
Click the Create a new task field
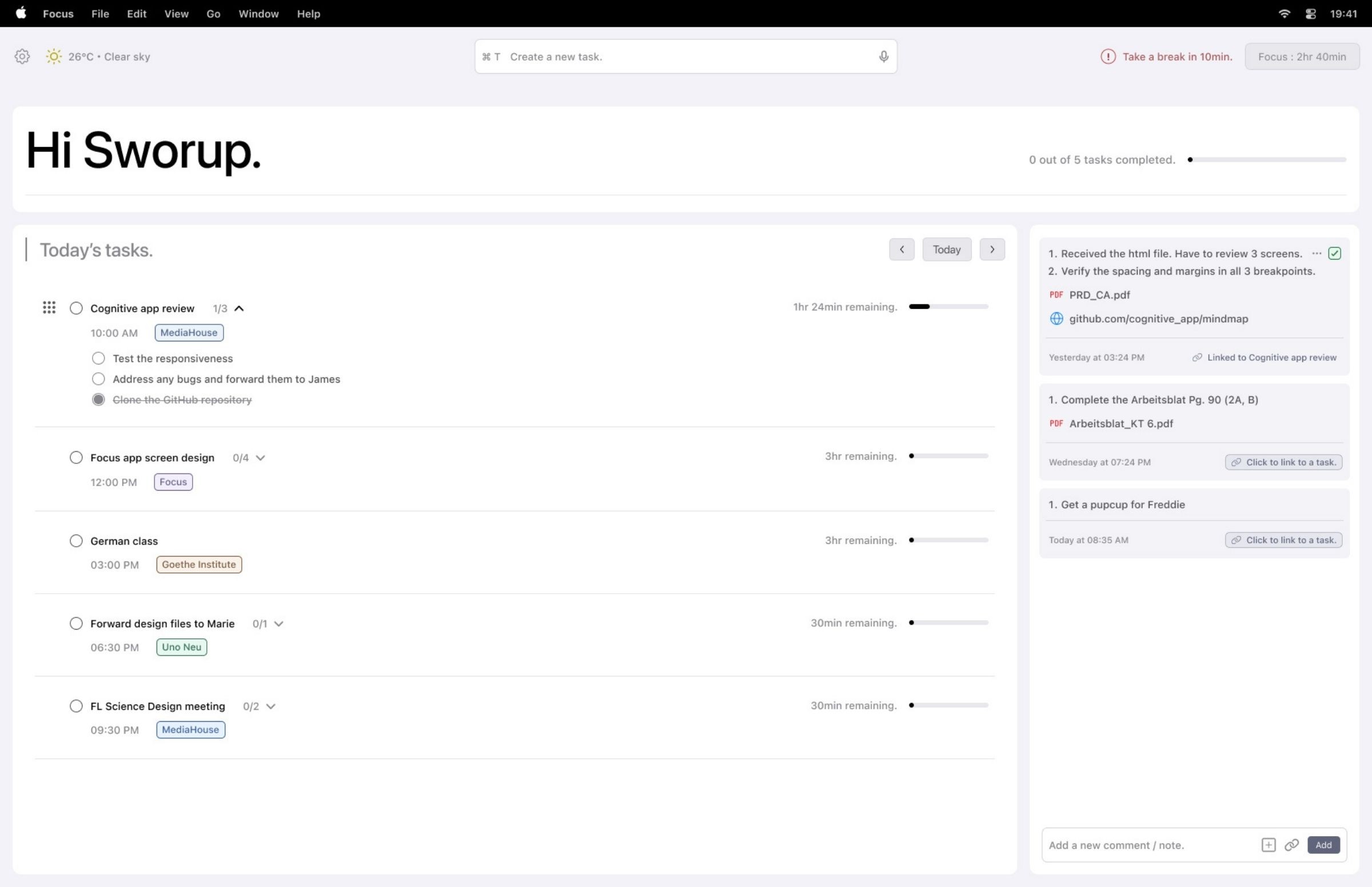685,57
